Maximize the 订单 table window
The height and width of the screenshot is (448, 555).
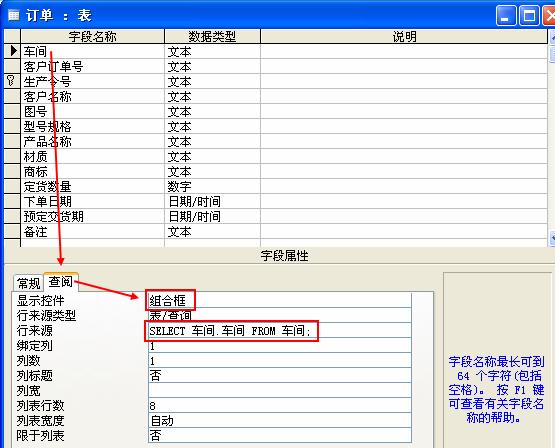click(529, 16)
